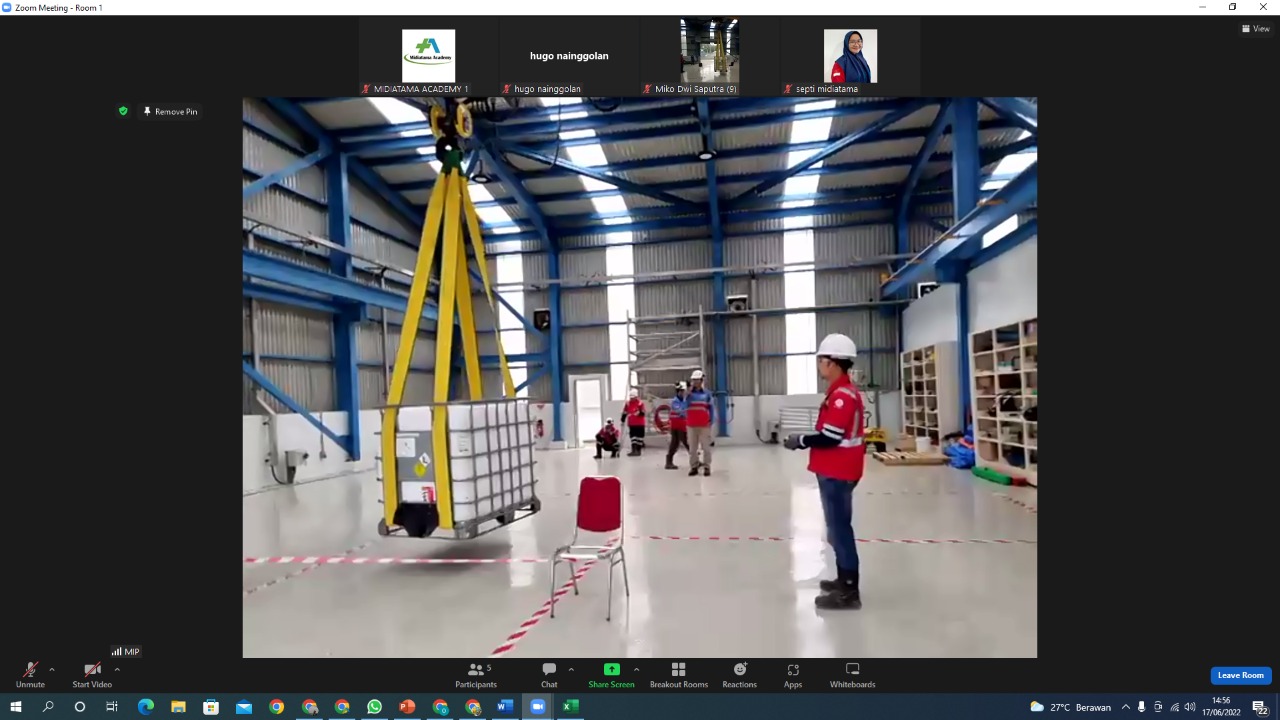
Task: Open the Chat panel
Action: point(549,675)
